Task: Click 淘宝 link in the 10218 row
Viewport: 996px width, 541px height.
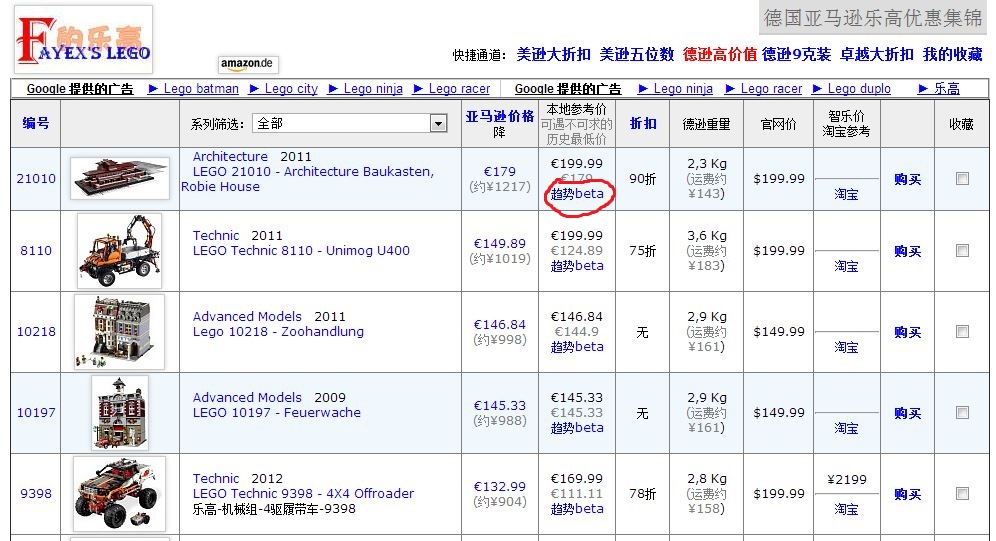Action: point(846,347)
